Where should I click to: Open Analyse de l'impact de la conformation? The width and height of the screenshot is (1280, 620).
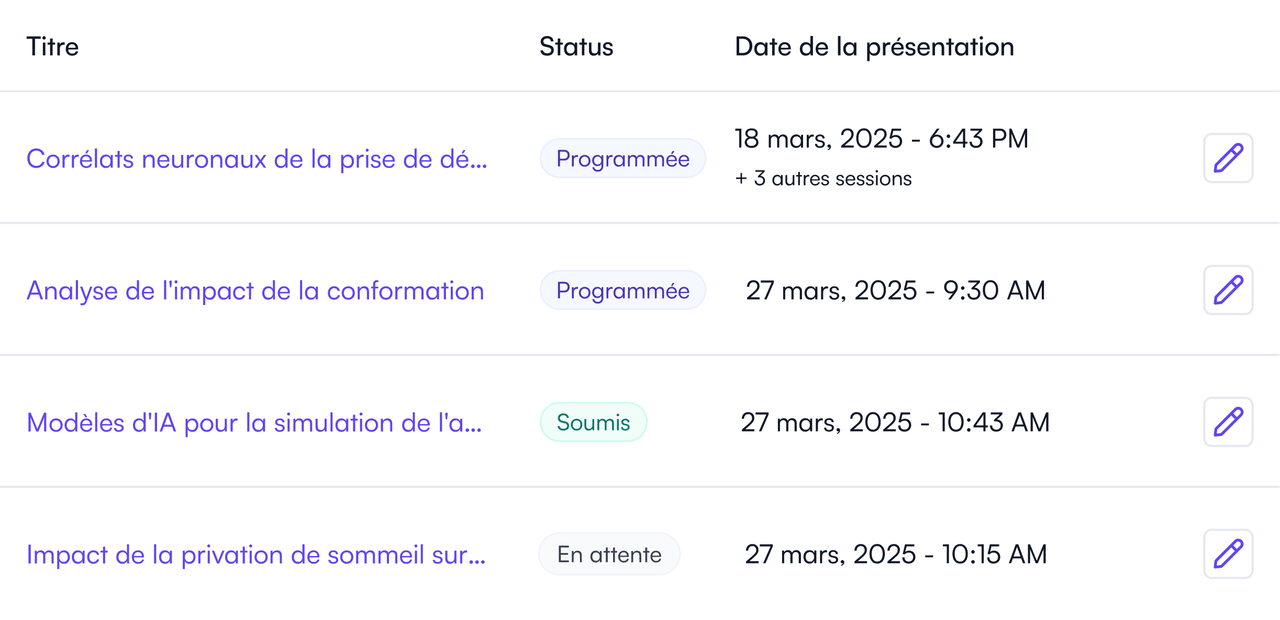point(255,291)
